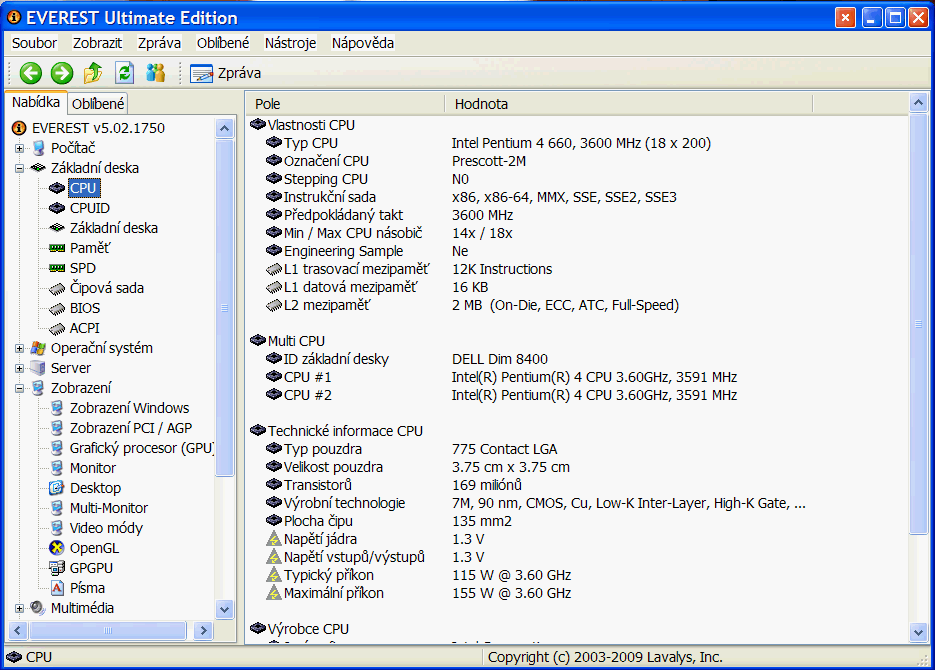This screenshot has width=935, height=670.
Task: Click the Server icon in tree
Action: [38, 368]
